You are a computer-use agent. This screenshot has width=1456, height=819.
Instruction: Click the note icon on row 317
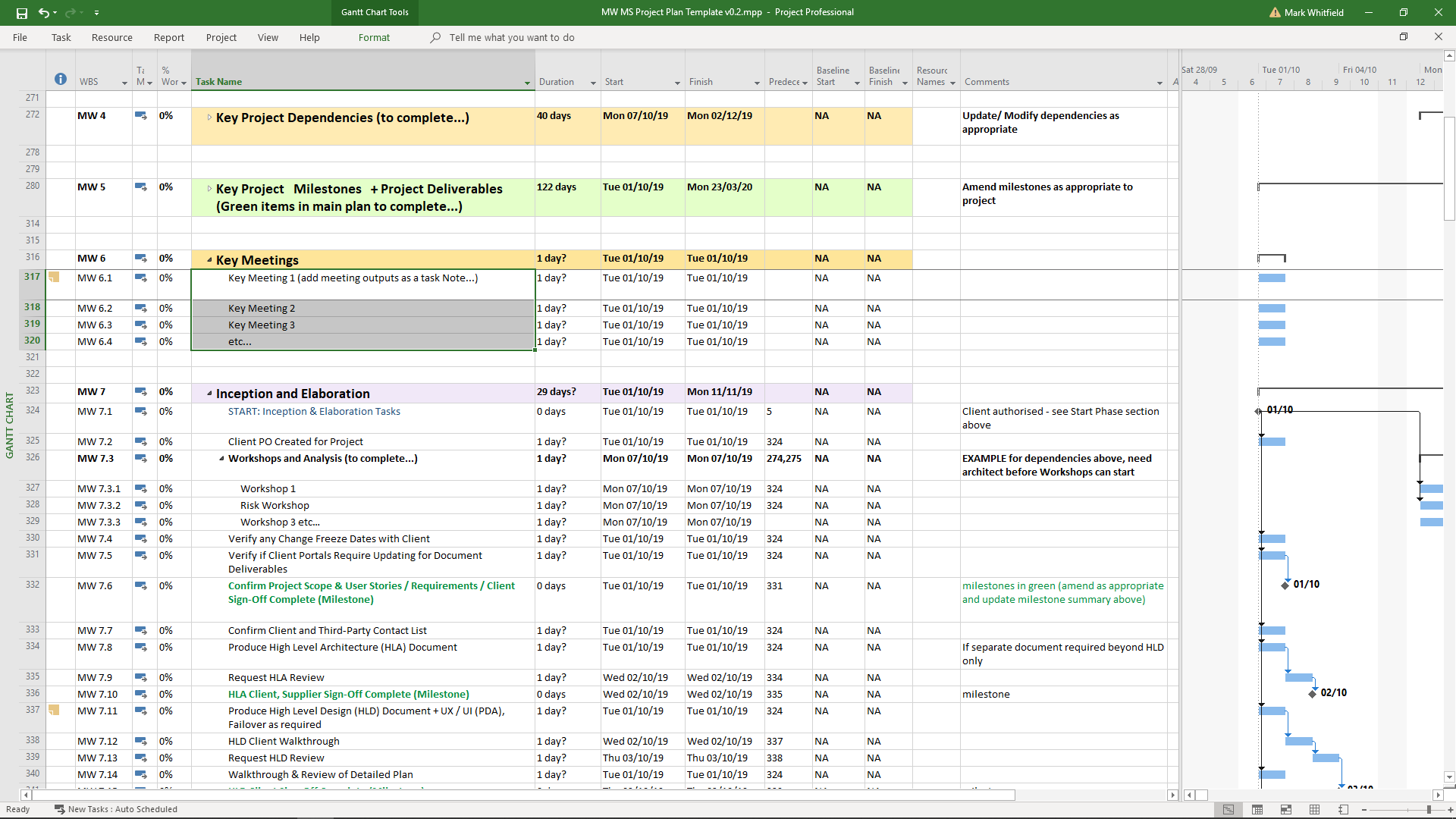[54, 278]
